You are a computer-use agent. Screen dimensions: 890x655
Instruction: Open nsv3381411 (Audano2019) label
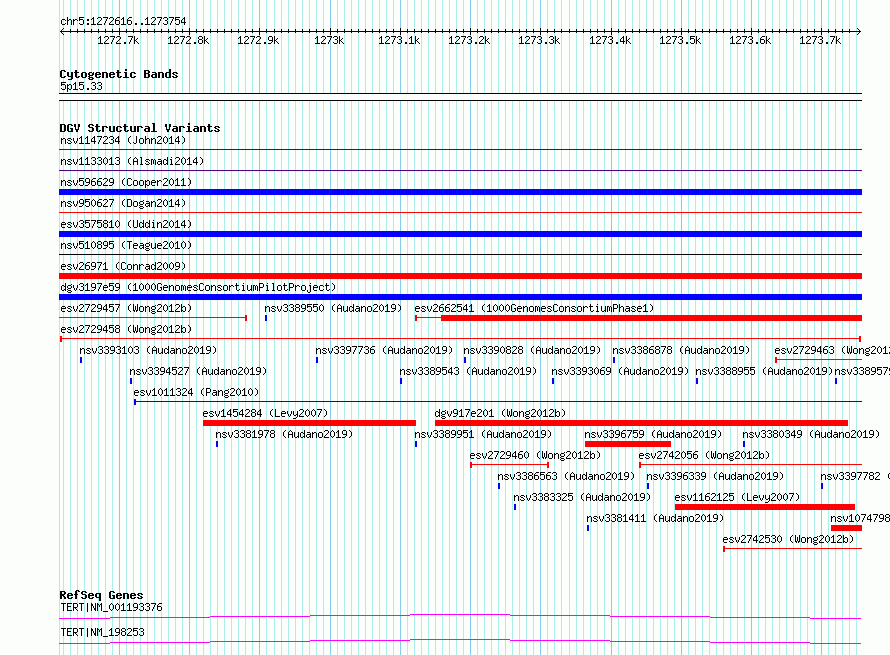[655, 518]
